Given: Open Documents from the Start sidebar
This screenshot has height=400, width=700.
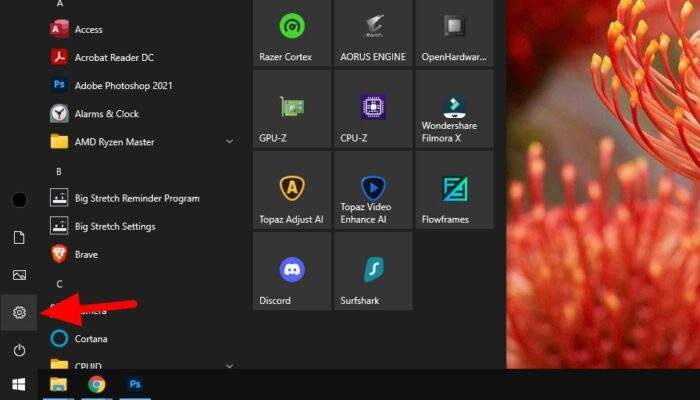Looking at the screenshot, I should 19,238.
